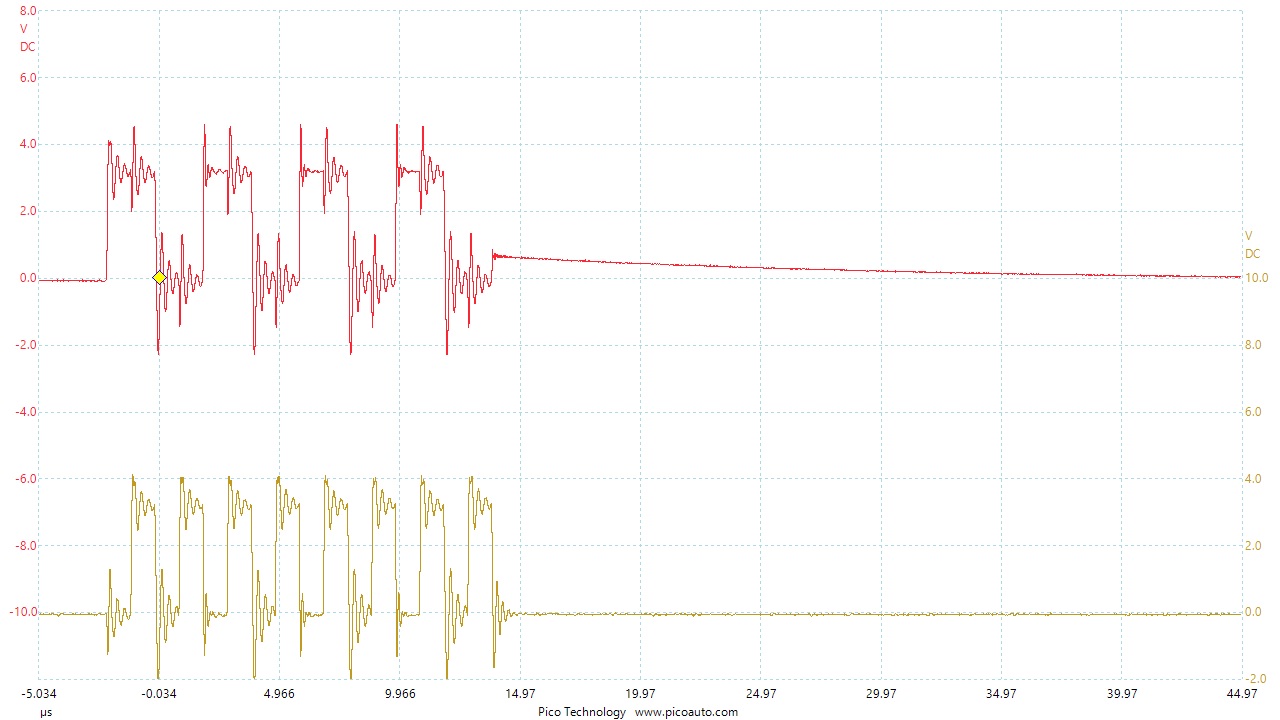Click the red -6.0 axis value
The height and width of the screenshot is (720, 1280).
point(26,479)
